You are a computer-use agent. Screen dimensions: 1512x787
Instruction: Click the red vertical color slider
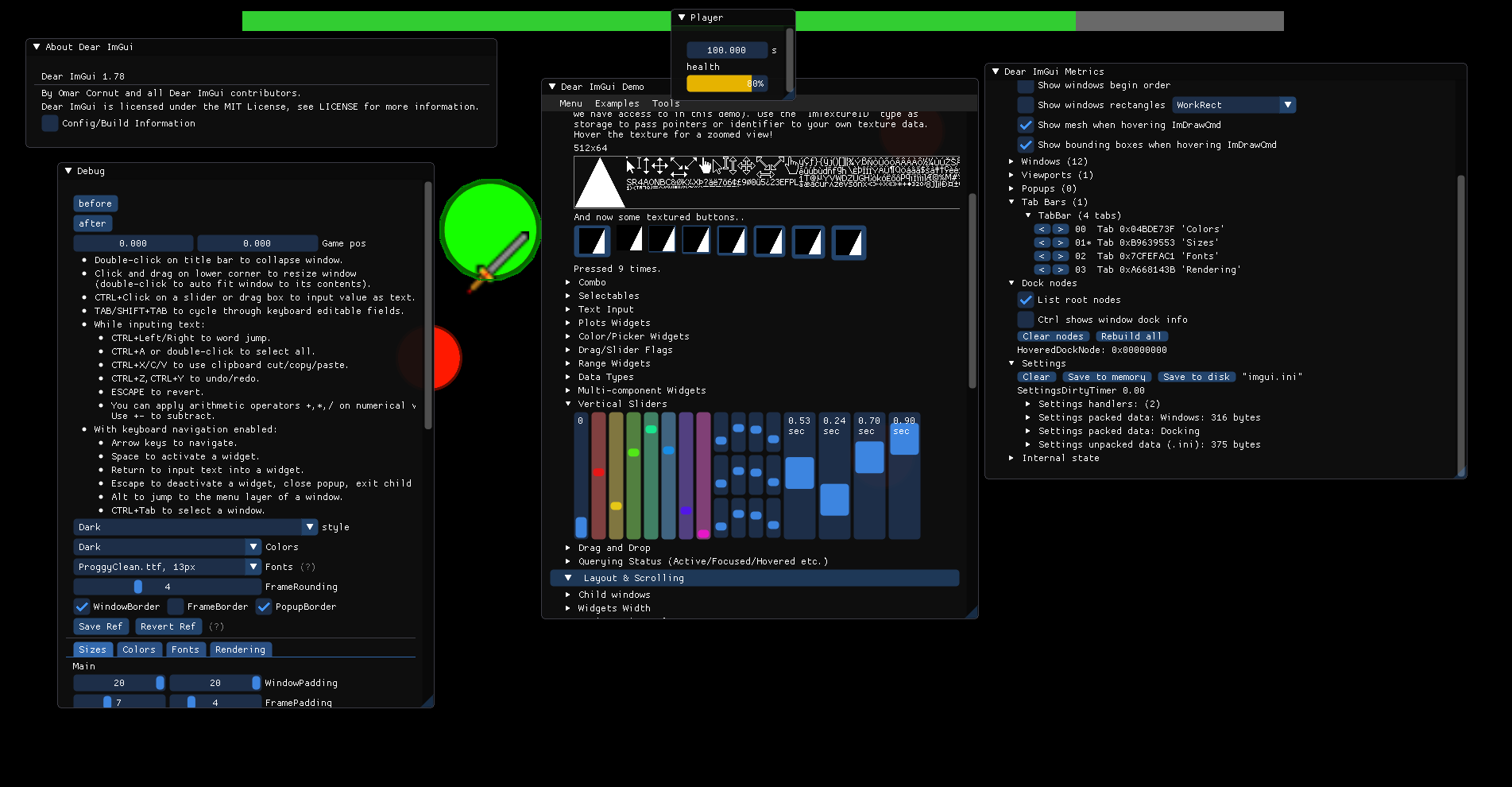tap(598, 475)
